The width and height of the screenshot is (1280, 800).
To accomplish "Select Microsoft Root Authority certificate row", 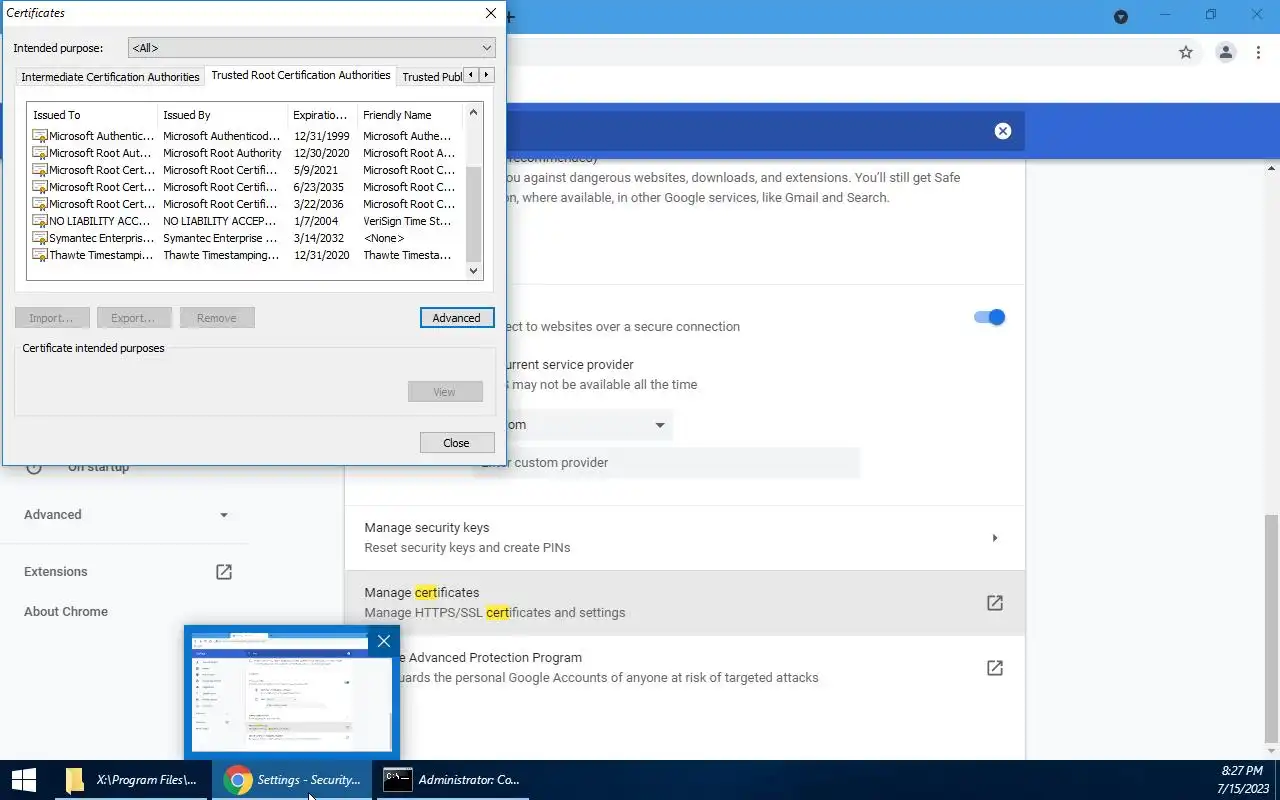I will click(x=246, y=153).
